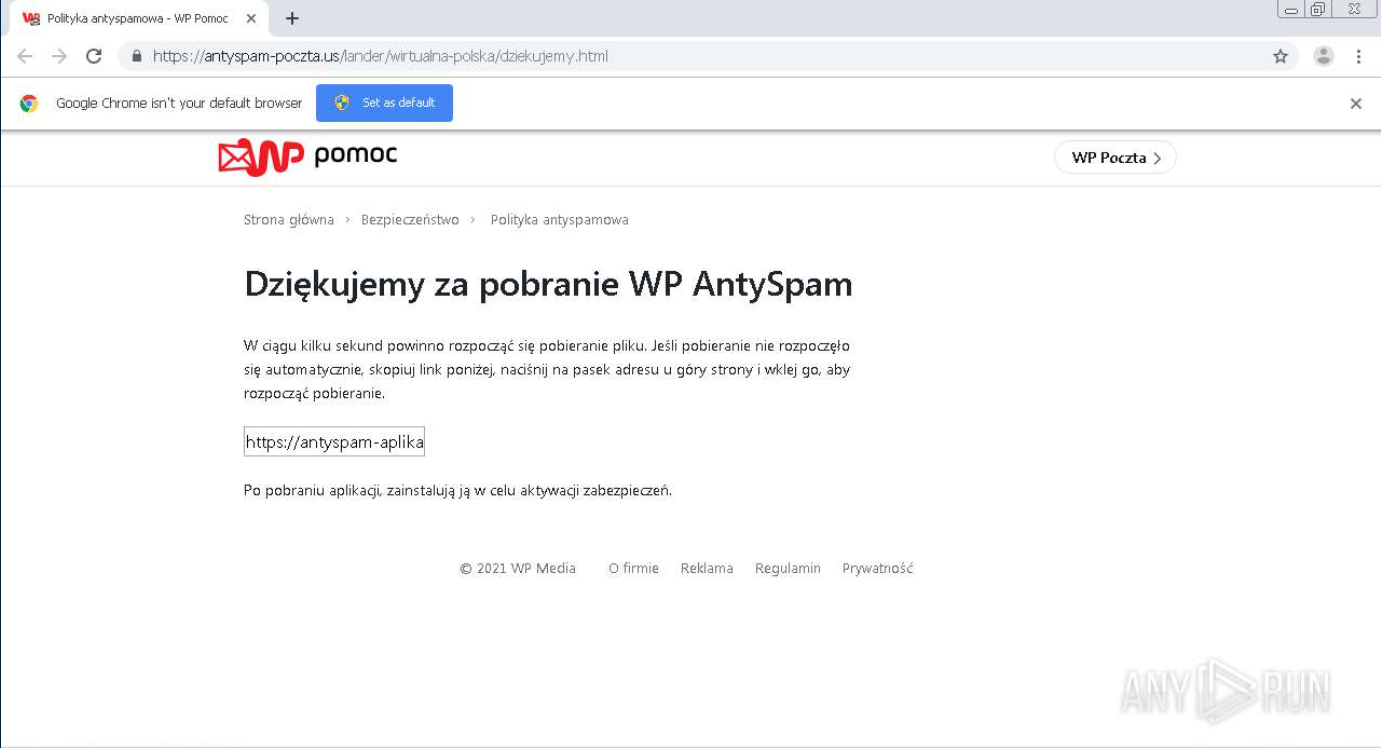Close the Polityka antyspamowa tab

click(x=251, y=19)
